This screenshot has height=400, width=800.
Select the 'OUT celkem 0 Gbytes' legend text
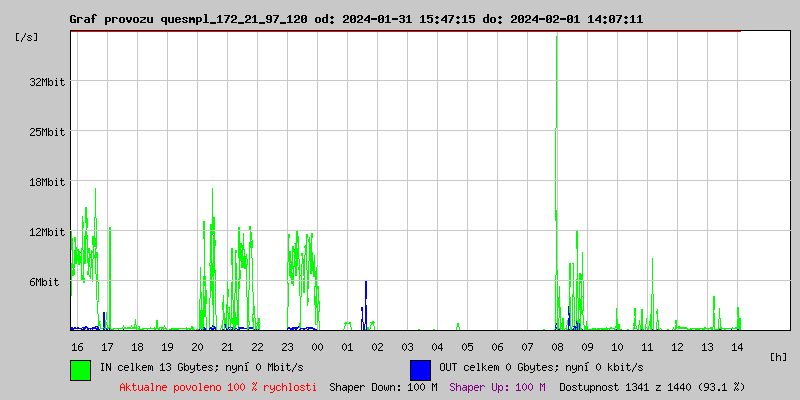point(541,367)
